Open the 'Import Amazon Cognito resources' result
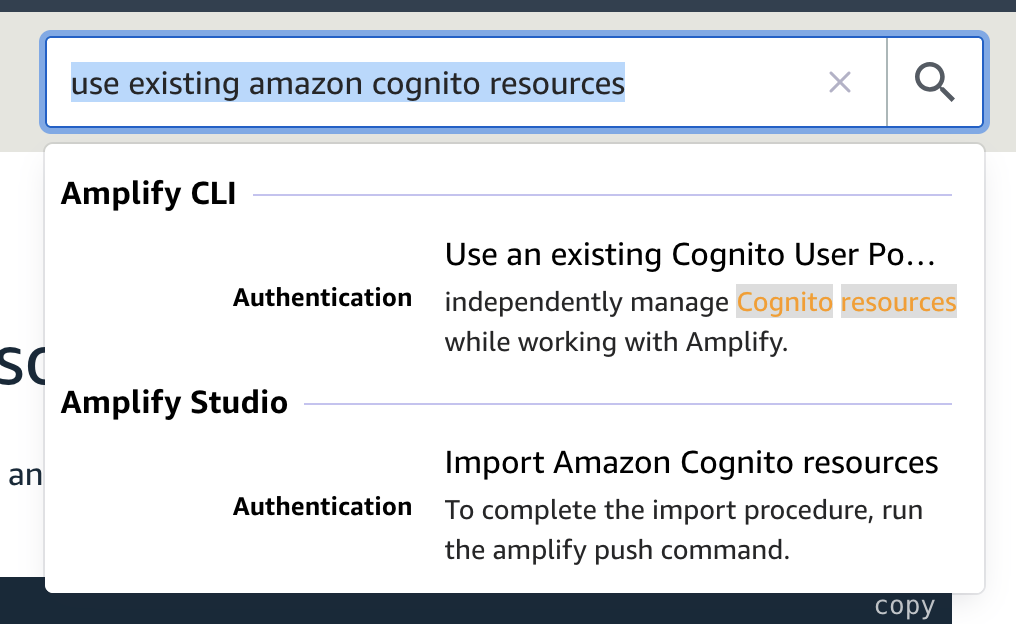Image resolution: width=1016 pixels, height=624 pixels. [691, 463]
